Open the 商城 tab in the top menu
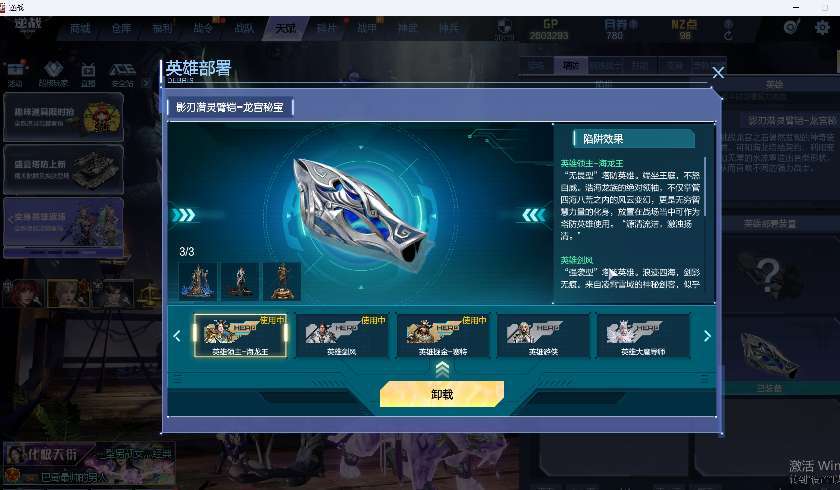This screenshot has height=490, width=840. (80, 28)
